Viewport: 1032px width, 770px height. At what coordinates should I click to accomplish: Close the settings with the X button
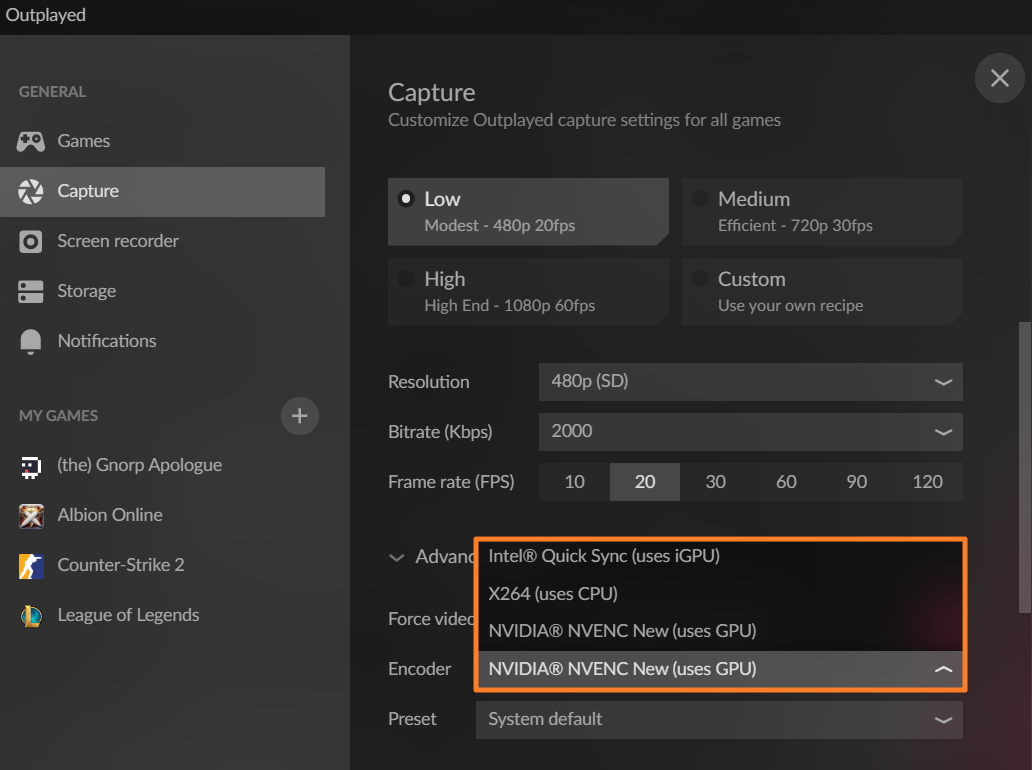[x=1000, y=78]
